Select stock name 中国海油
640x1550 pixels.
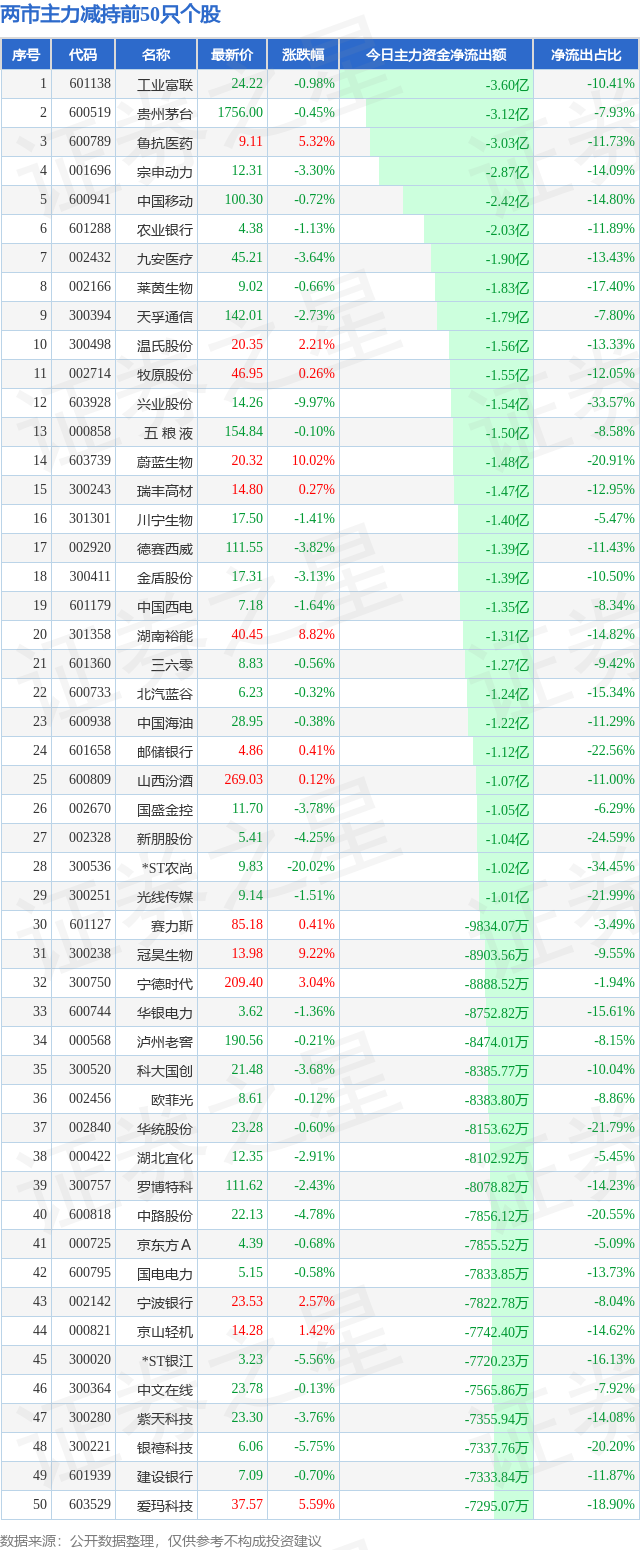(165, 723)
